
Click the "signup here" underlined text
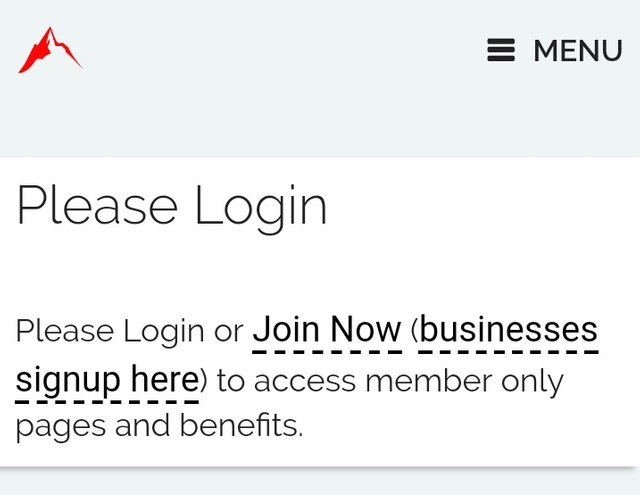pos(107,381)
